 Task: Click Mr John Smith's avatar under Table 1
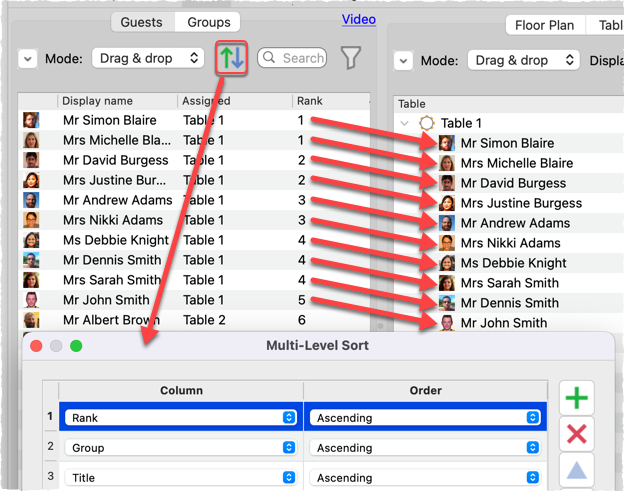pos(447,323)
